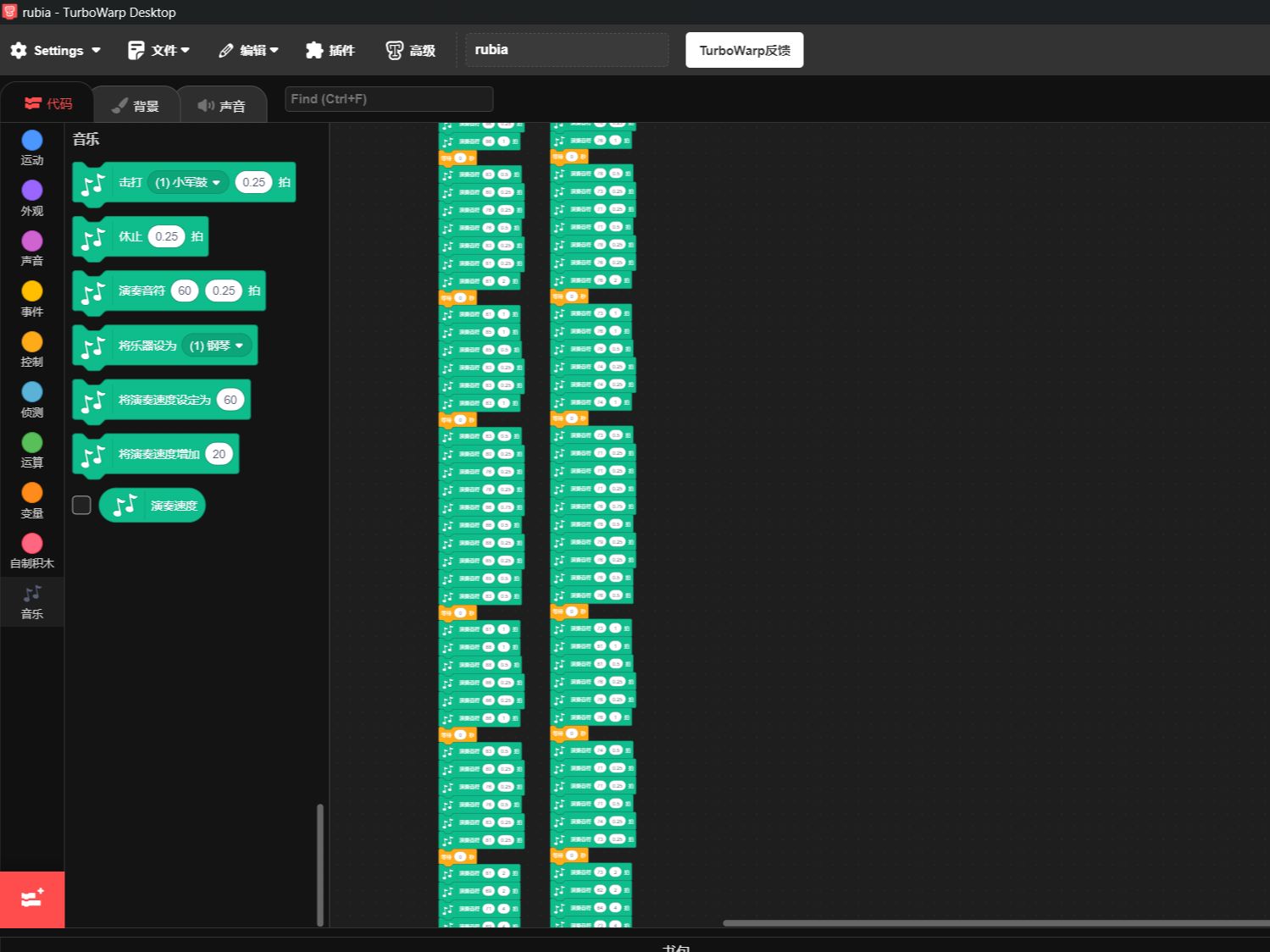Select the 侦测 (Sensing) category circle
The width and height of the screenshot is (1270, 952).
32,392
